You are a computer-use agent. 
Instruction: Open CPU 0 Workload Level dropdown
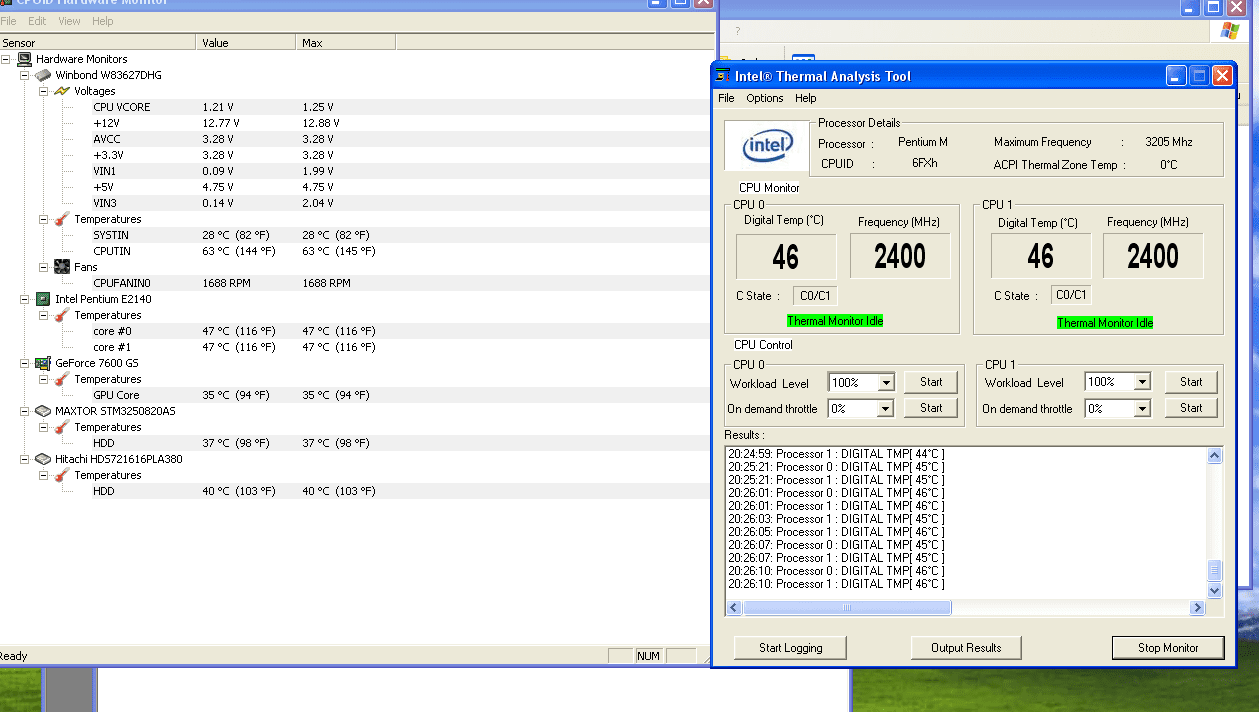(x=885, y=383)
